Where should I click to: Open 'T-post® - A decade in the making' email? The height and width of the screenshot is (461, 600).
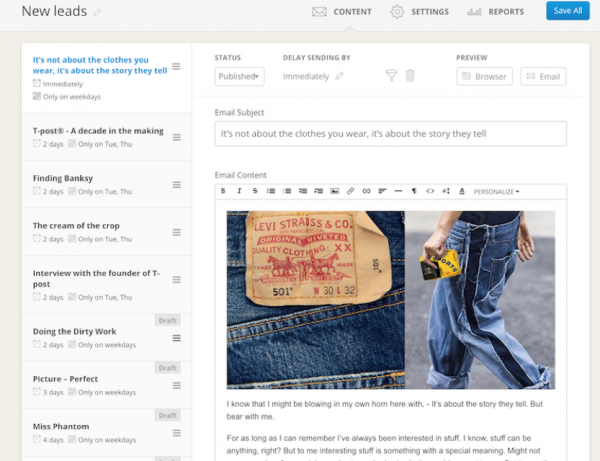(x=106, y=137)
